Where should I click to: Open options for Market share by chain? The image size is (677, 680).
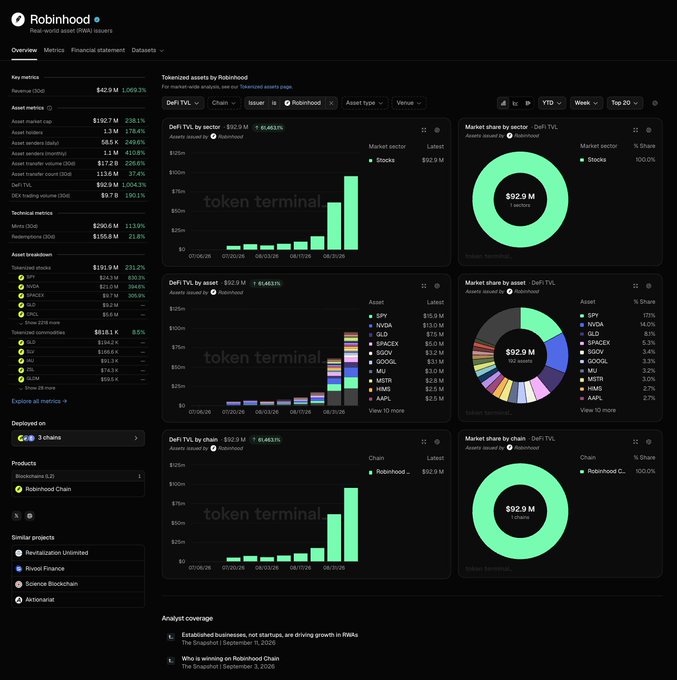click(x=649, y=442)
